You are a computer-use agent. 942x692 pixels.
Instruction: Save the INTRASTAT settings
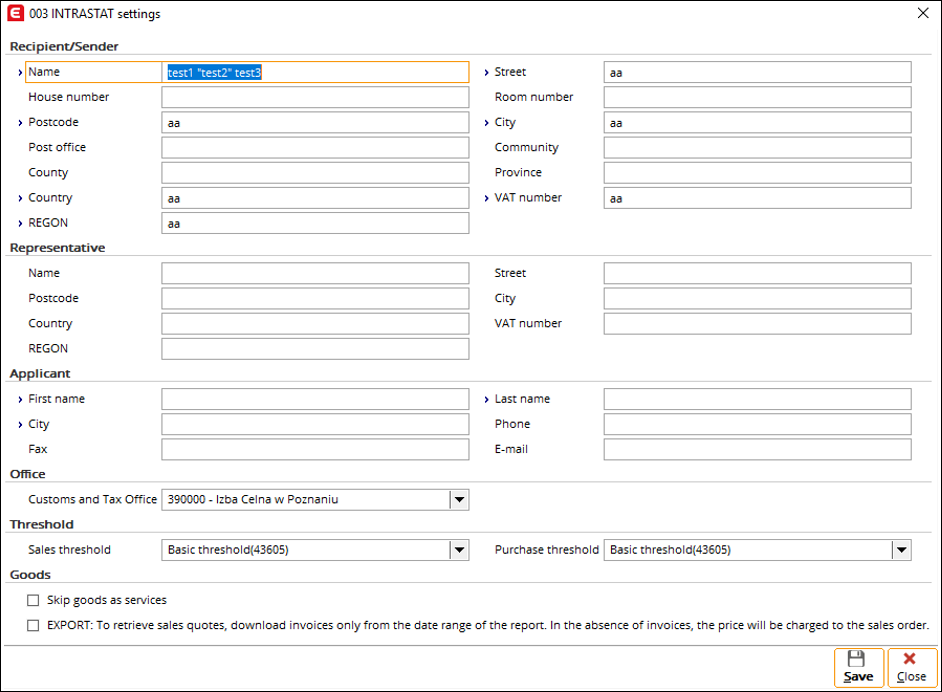point(858,667)
